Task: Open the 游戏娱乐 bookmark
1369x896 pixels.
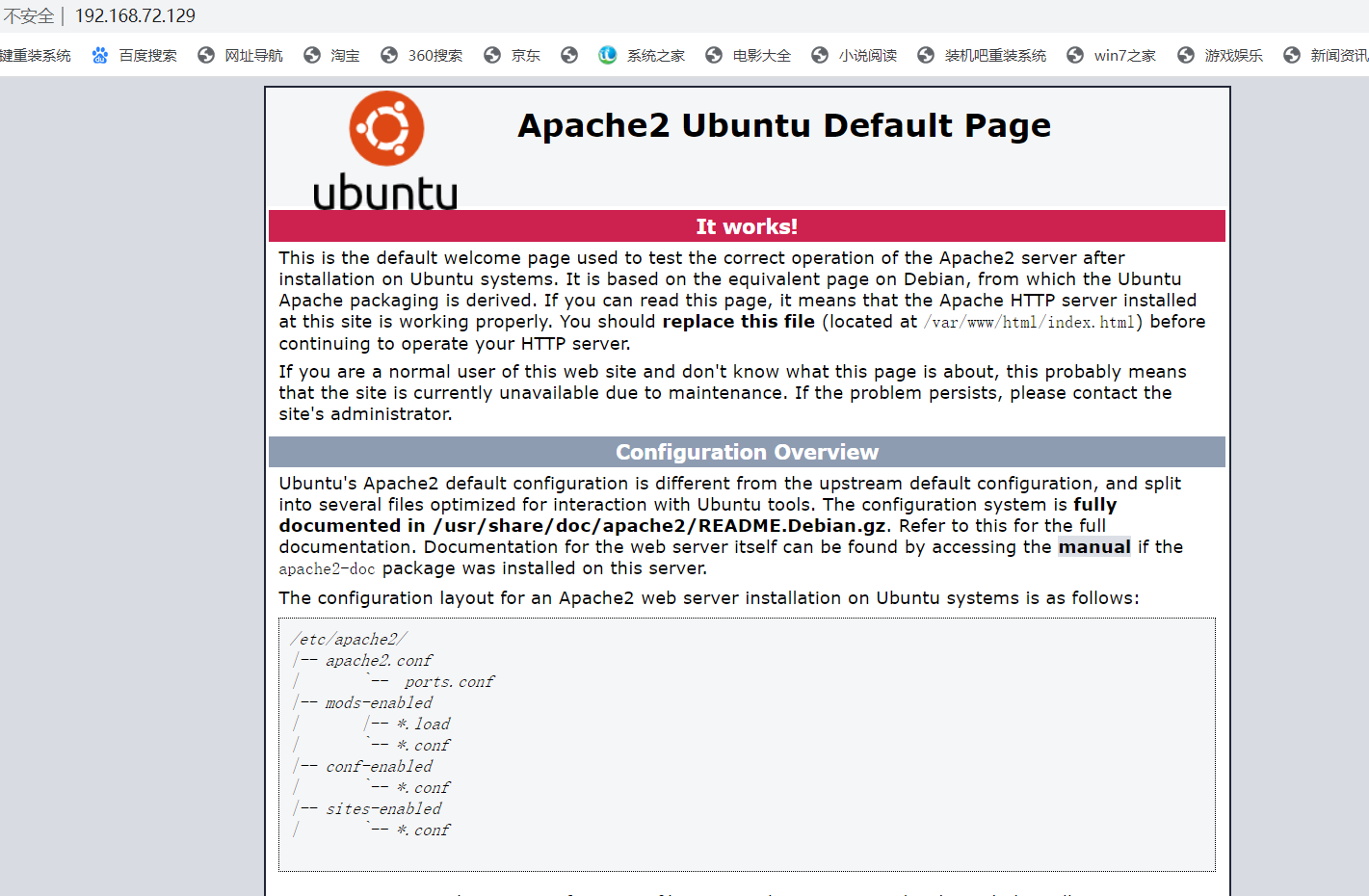Action: pos(1221,56)
